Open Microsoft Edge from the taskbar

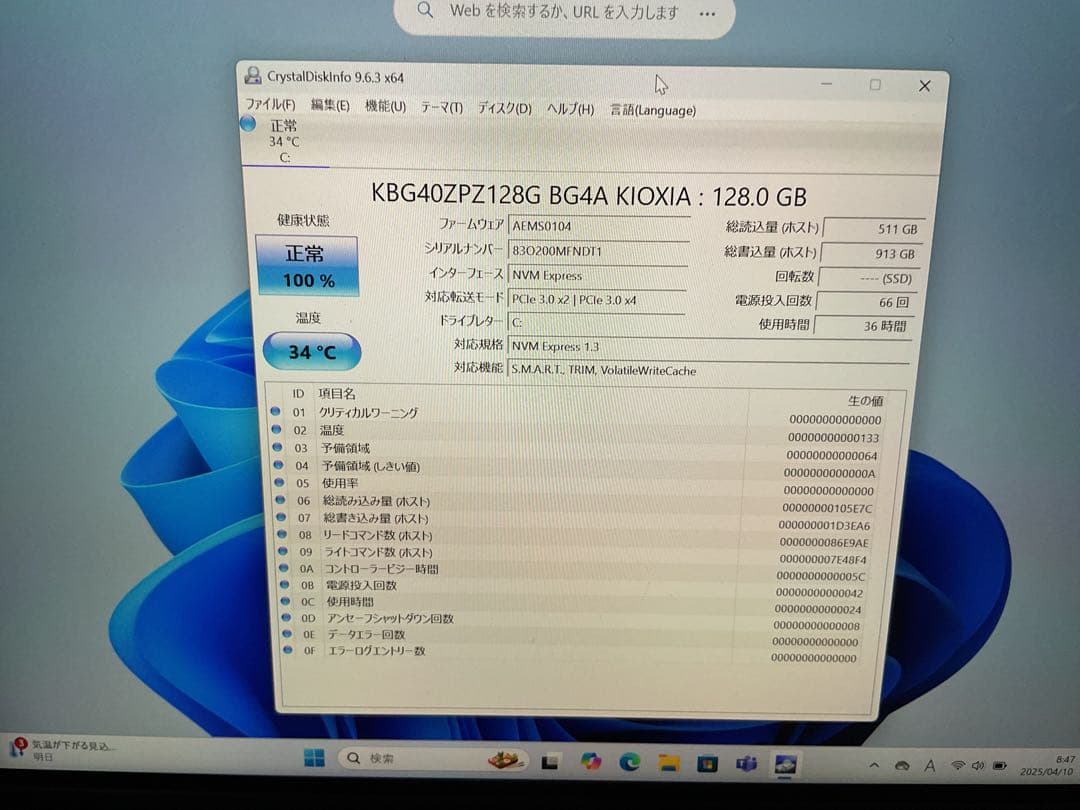pos(628,761)
